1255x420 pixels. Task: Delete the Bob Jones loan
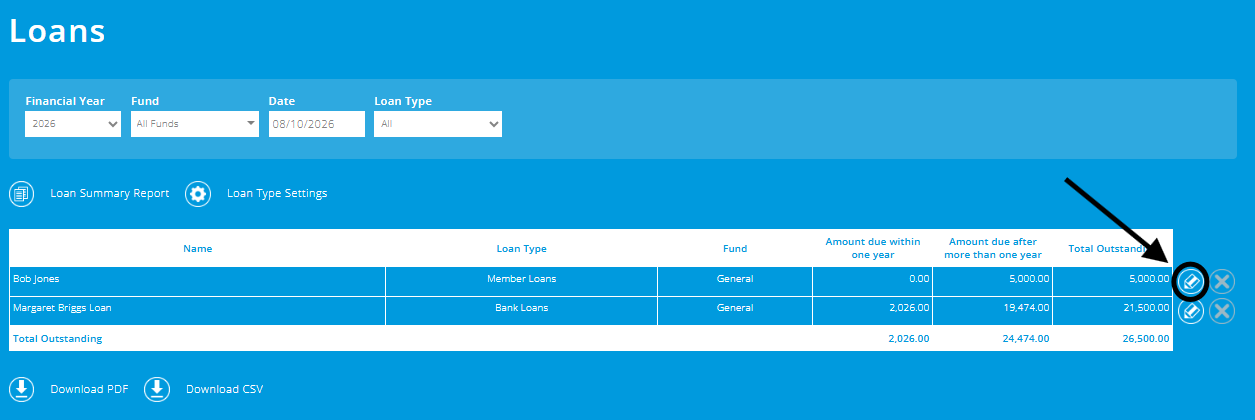pos(1222,282)
